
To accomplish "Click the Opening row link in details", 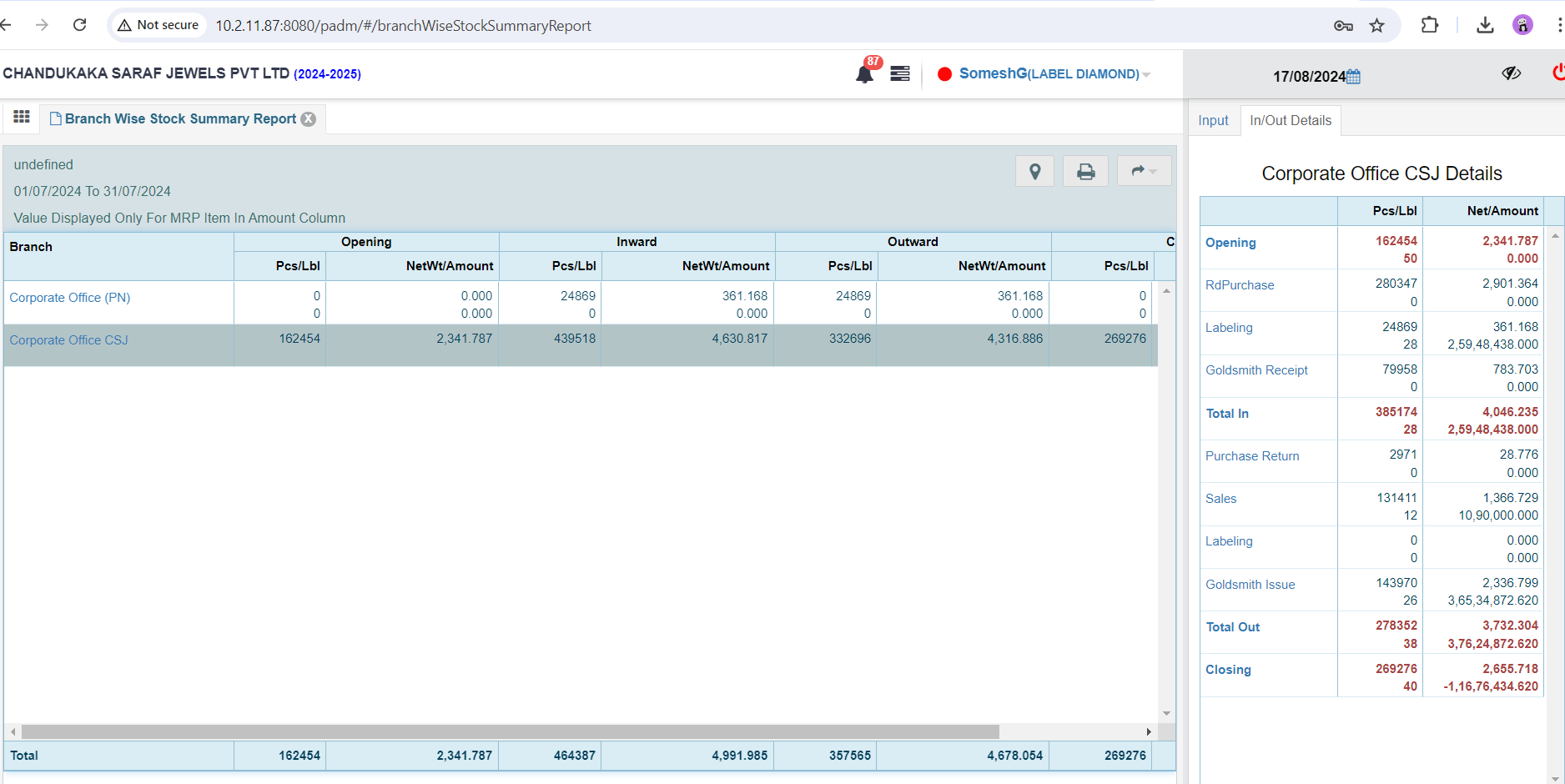I will coord(1230,243).
